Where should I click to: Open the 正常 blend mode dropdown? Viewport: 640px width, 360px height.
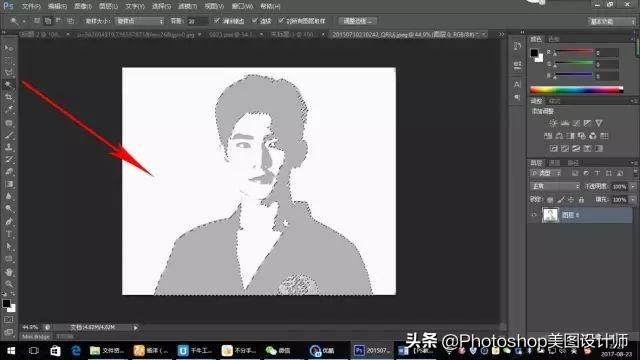point(555,186)
